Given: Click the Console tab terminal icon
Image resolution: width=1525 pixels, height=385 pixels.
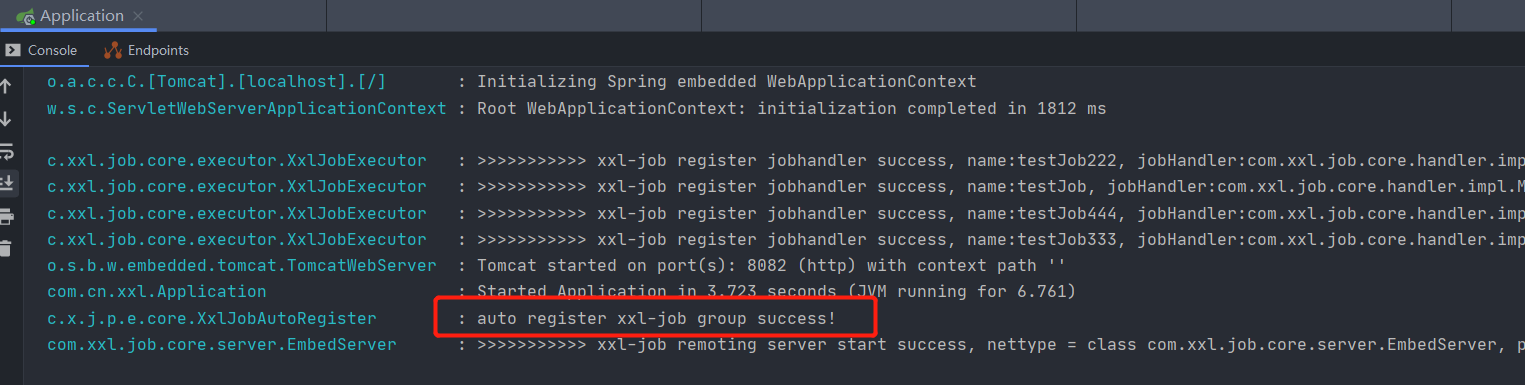Looking at the screenshot, I should point(12,50).
